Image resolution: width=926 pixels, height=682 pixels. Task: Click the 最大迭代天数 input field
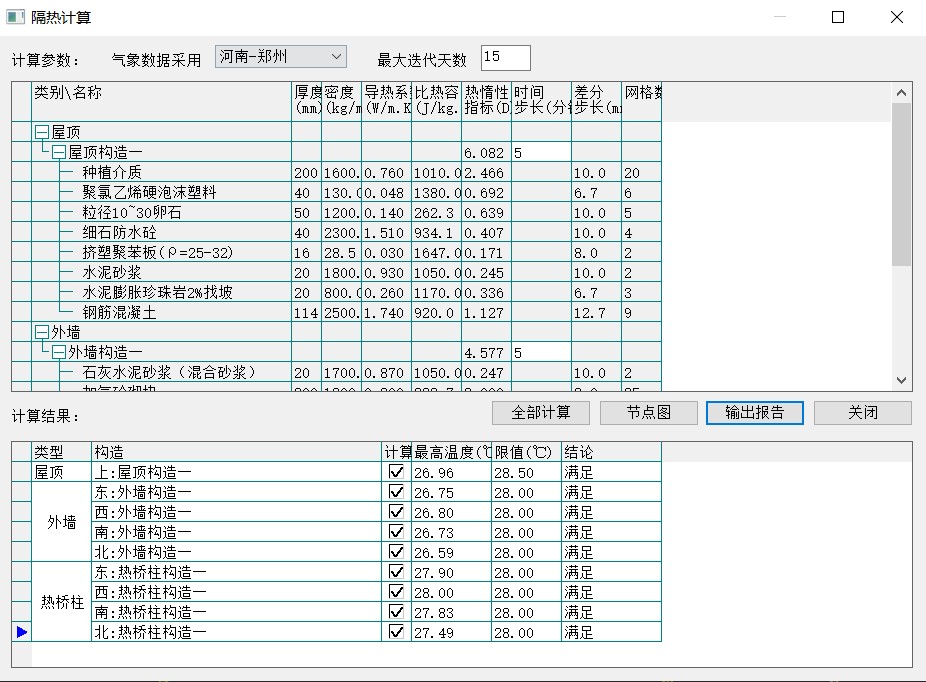505,58
